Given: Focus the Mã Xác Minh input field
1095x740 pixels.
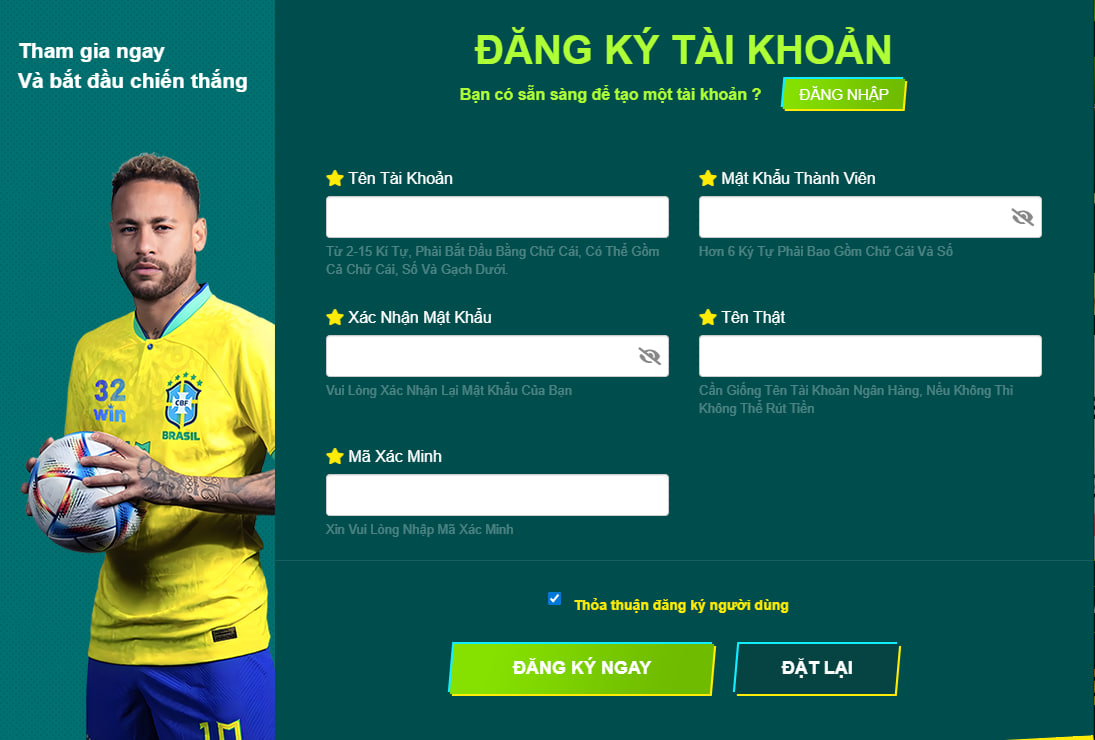Looking at the screenshot, I should (x=497, y=495).
